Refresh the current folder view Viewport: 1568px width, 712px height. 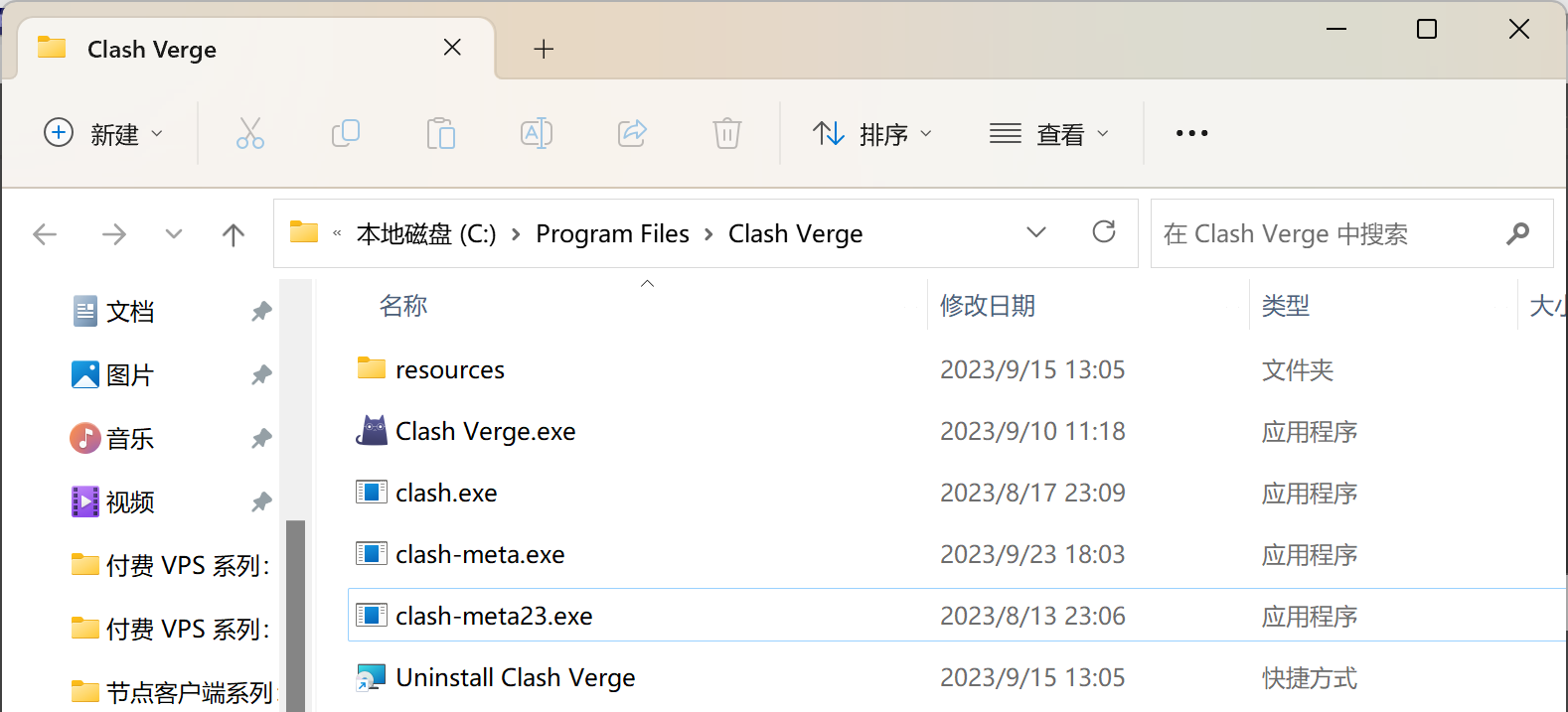[1104, 232]
